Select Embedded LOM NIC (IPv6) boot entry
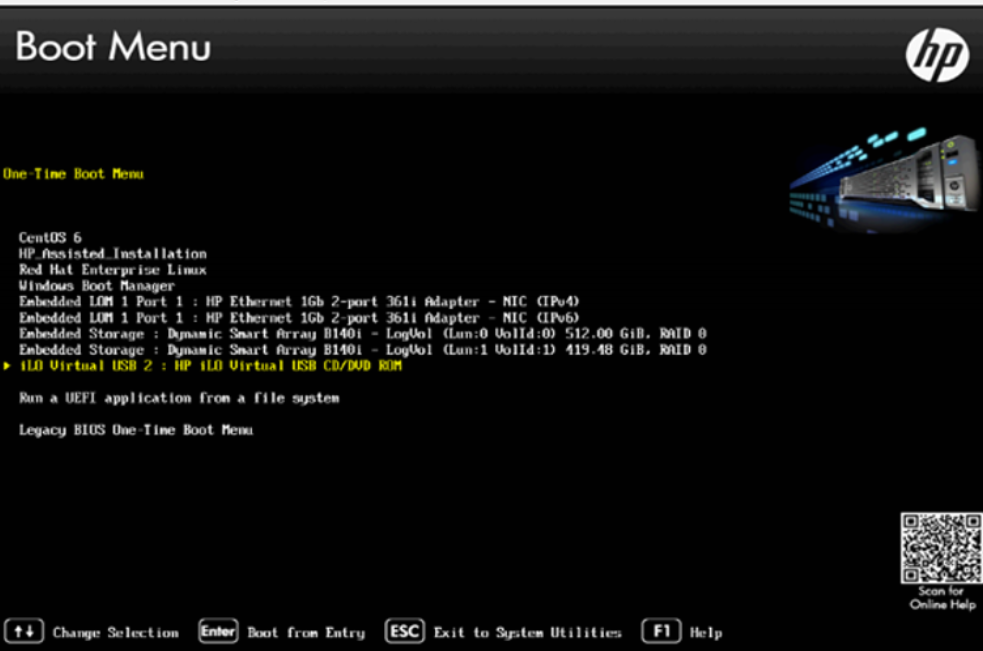 pos(299,318)
